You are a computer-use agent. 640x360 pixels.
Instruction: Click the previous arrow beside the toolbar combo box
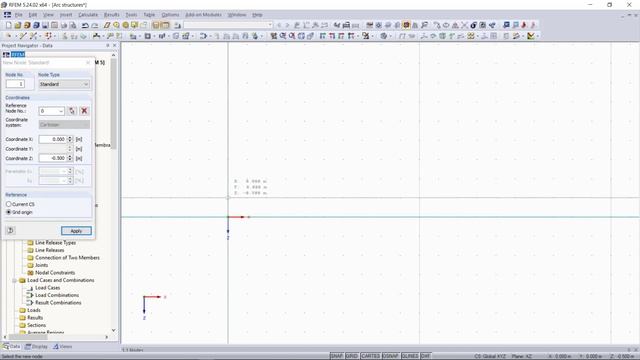(279, 25)
